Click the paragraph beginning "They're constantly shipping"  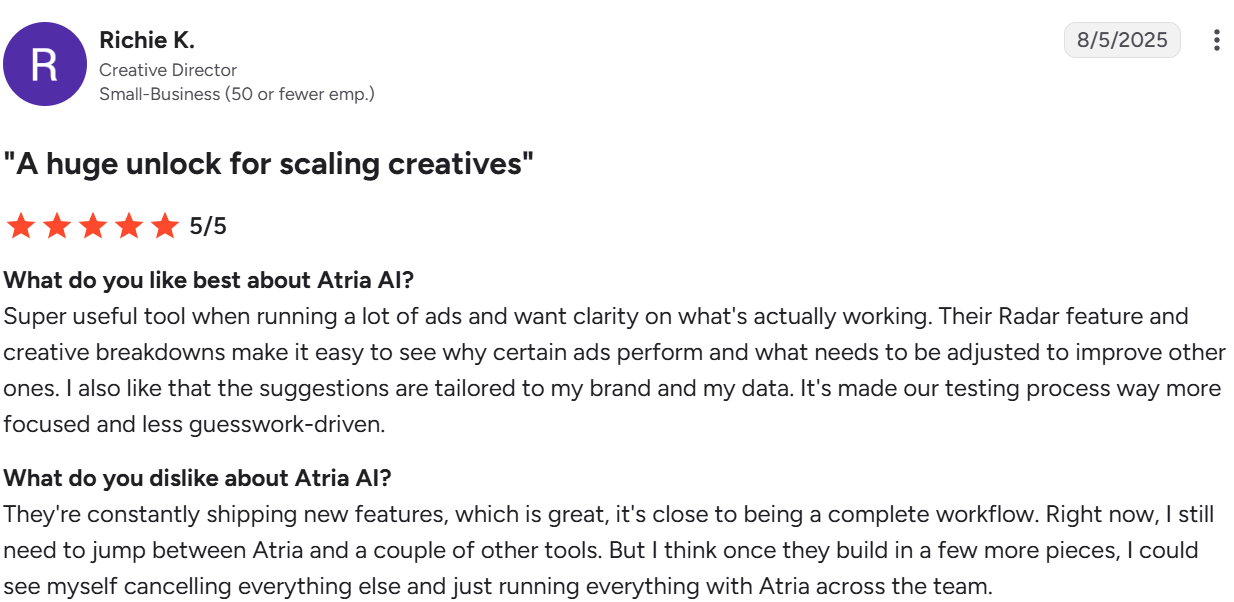pyautogui.click(x=609, y=550)
